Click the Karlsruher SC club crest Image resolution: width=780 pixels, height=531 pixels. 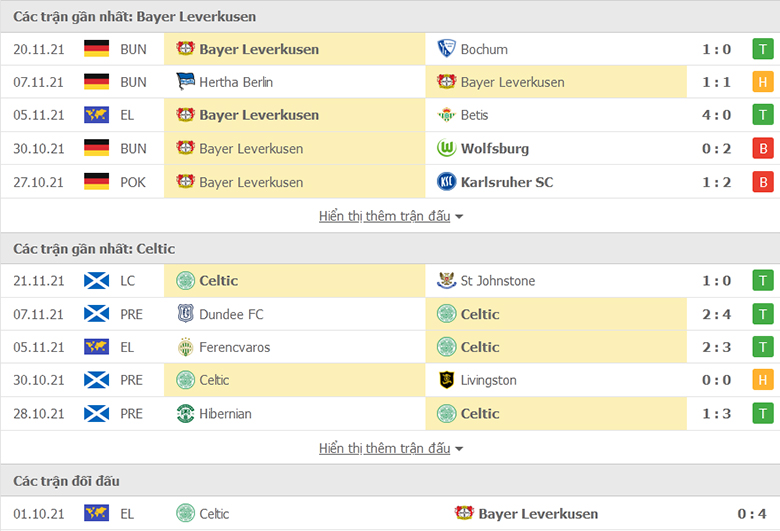coord(446,182)
